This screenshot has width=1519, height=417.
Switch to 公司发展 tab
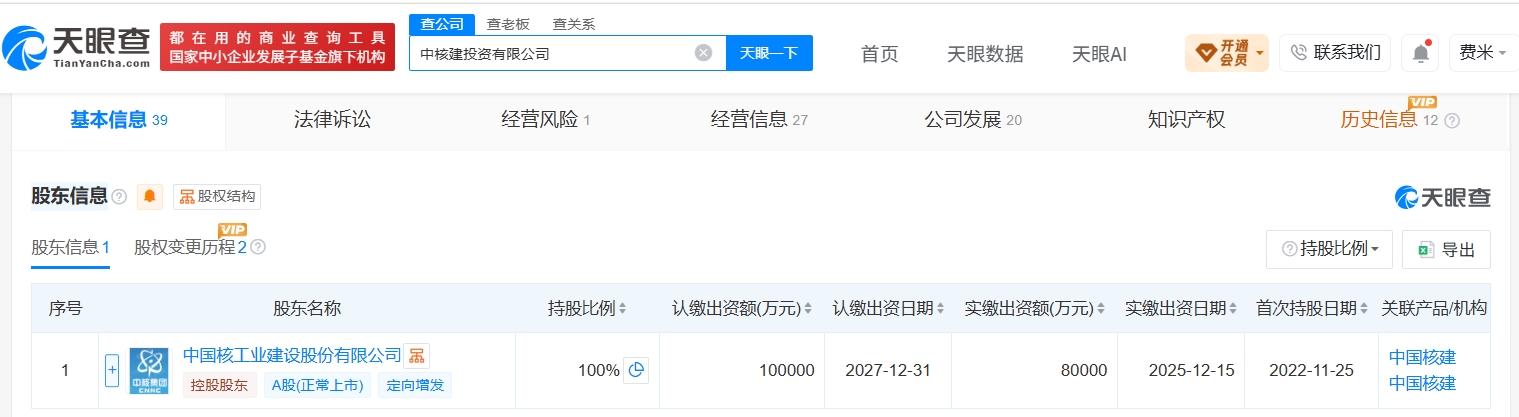(x=973, y=120)
